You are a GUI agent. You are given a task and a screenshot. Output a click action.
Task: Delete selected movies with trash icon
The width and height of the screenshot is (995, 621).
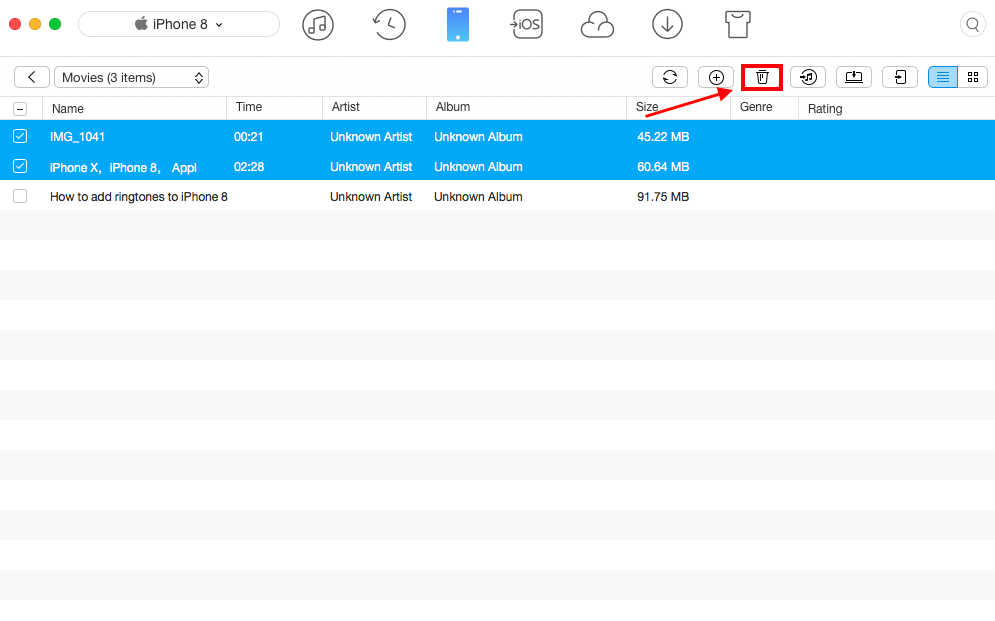click(761, 77)
